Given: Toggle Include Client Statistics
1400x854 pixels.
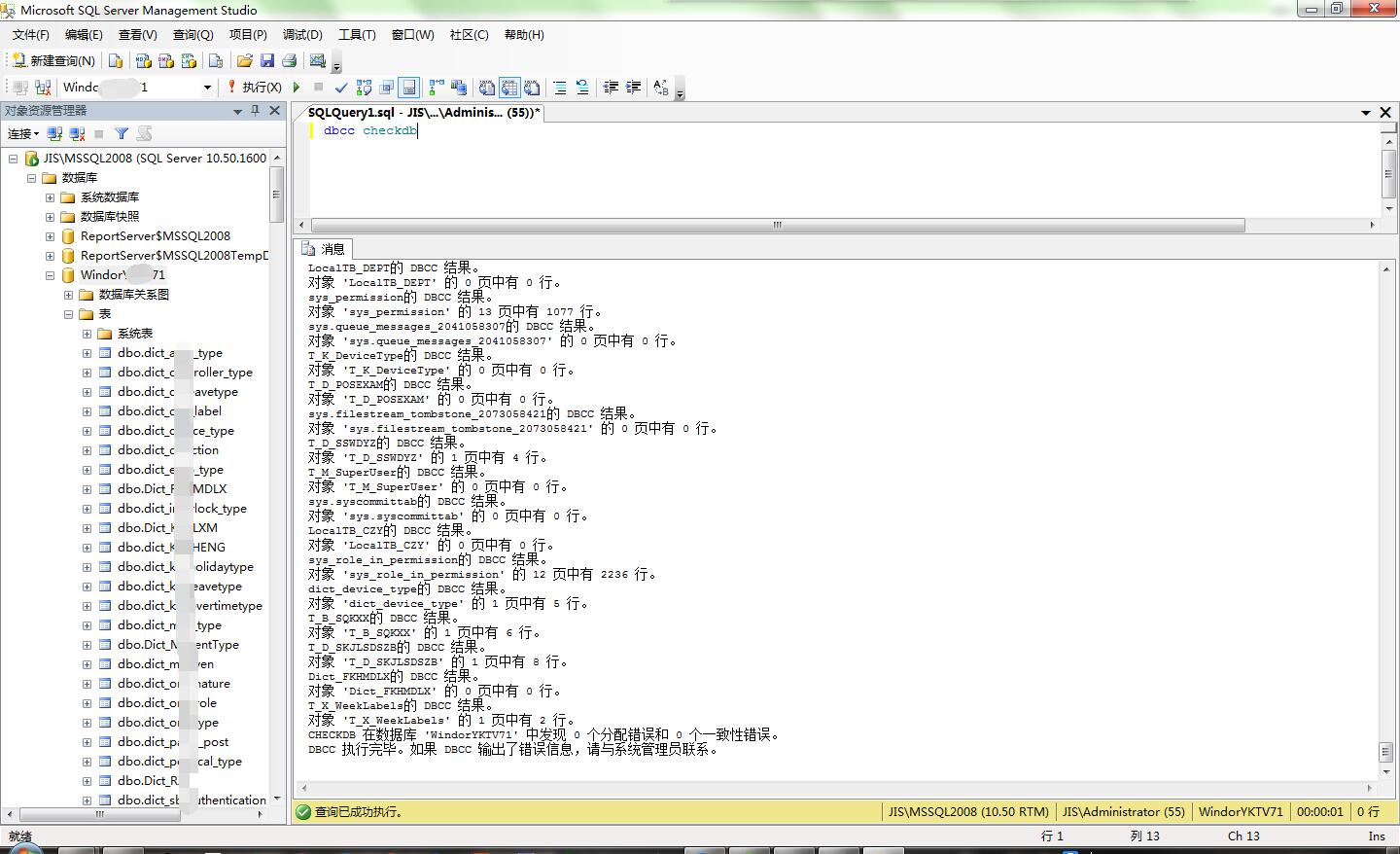Looking at the screenshot, I should pyautogui.click(x=459, y=88).
